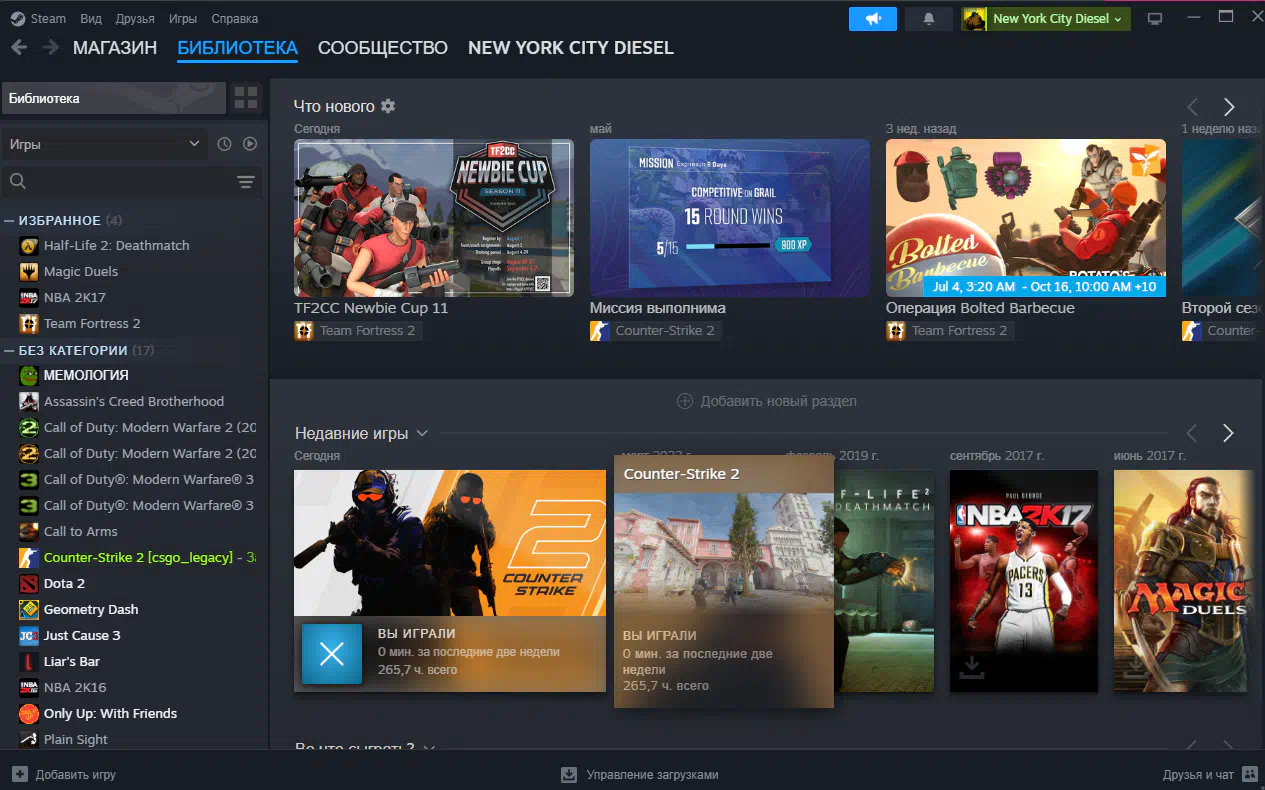Switch to the БИБЛИОТЕКА tab
1265x790 pixels.
pyautogui.click(x=238, y=48)
